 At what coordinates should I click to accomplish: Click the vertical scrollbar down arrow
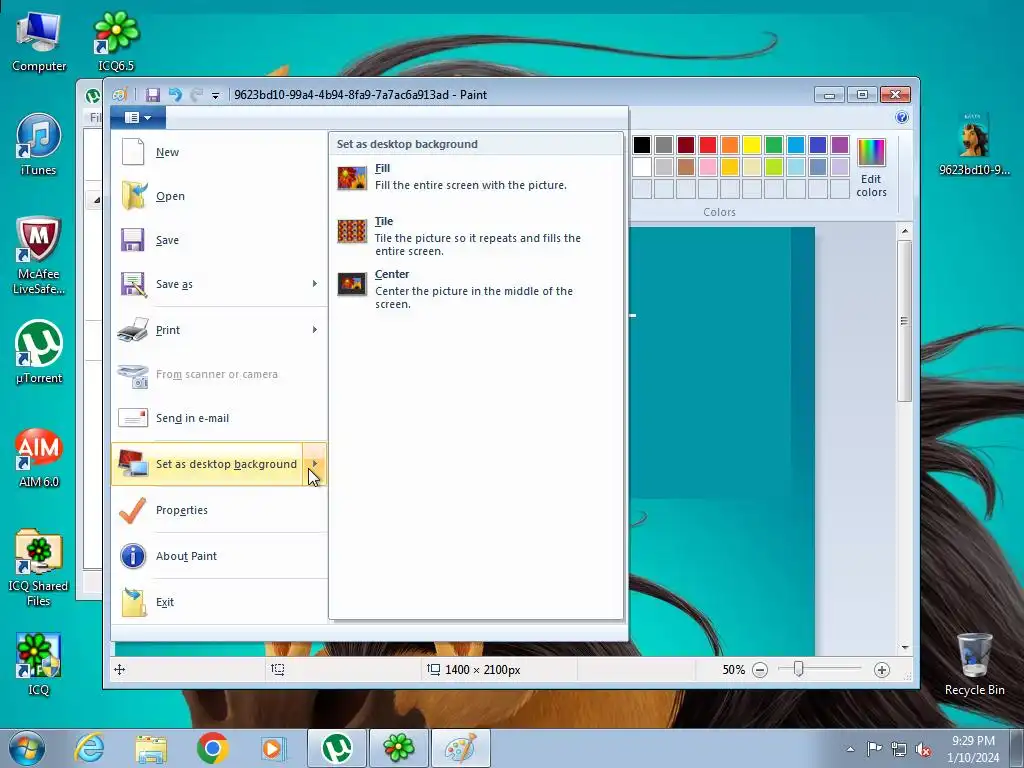point(904,647)
